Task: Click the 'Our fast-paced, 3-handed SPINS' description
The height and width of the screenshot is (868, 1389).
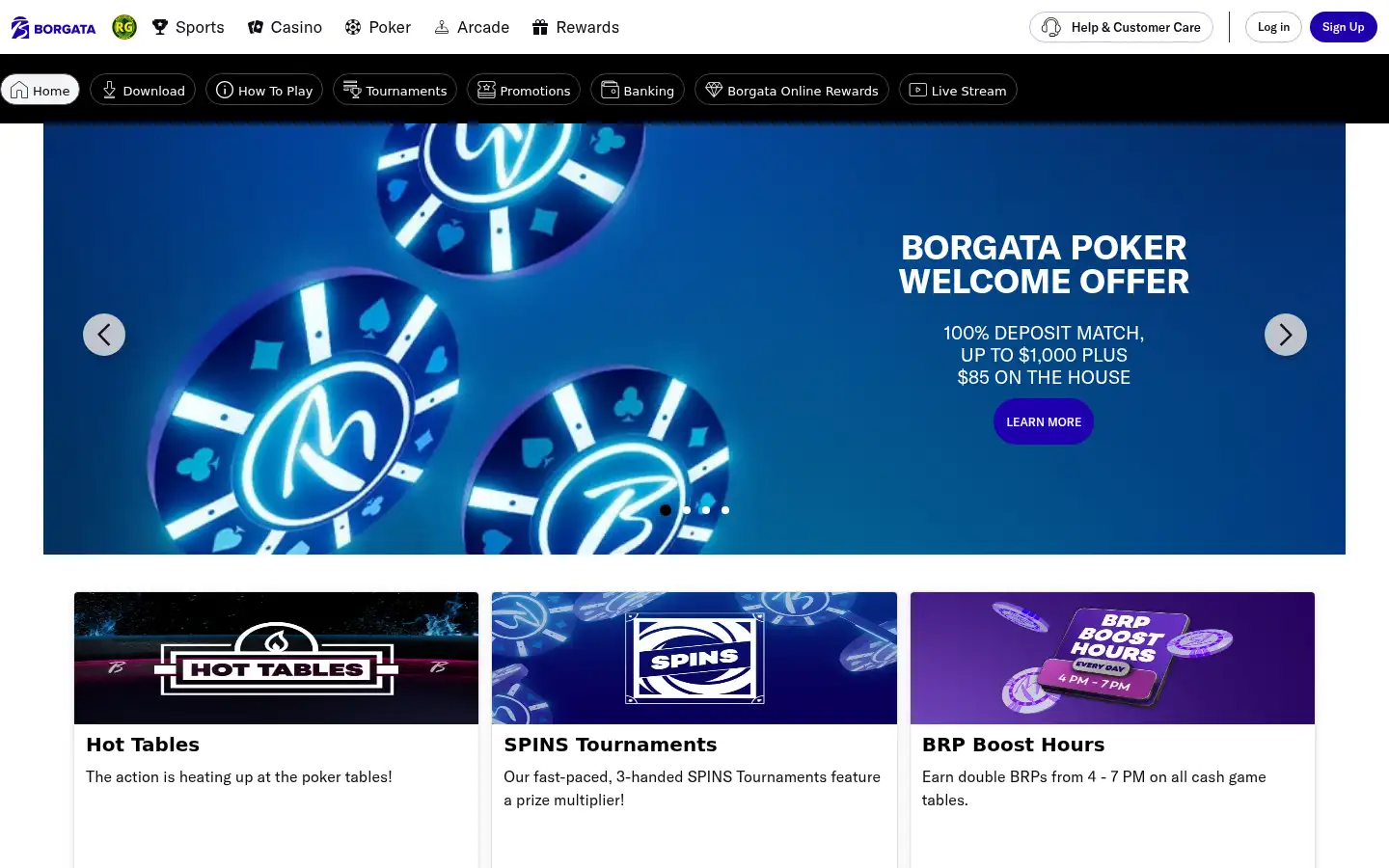Action: tap(692, 788)
